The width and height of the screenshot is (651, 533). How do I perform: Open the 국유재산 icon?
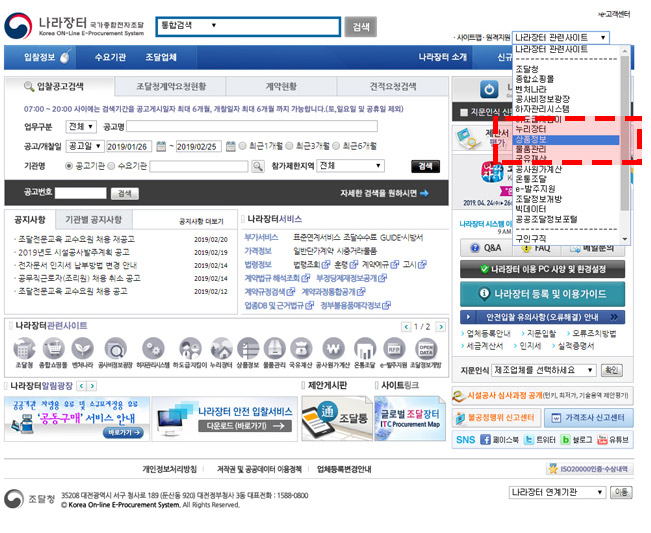click(x=301, y=348)
